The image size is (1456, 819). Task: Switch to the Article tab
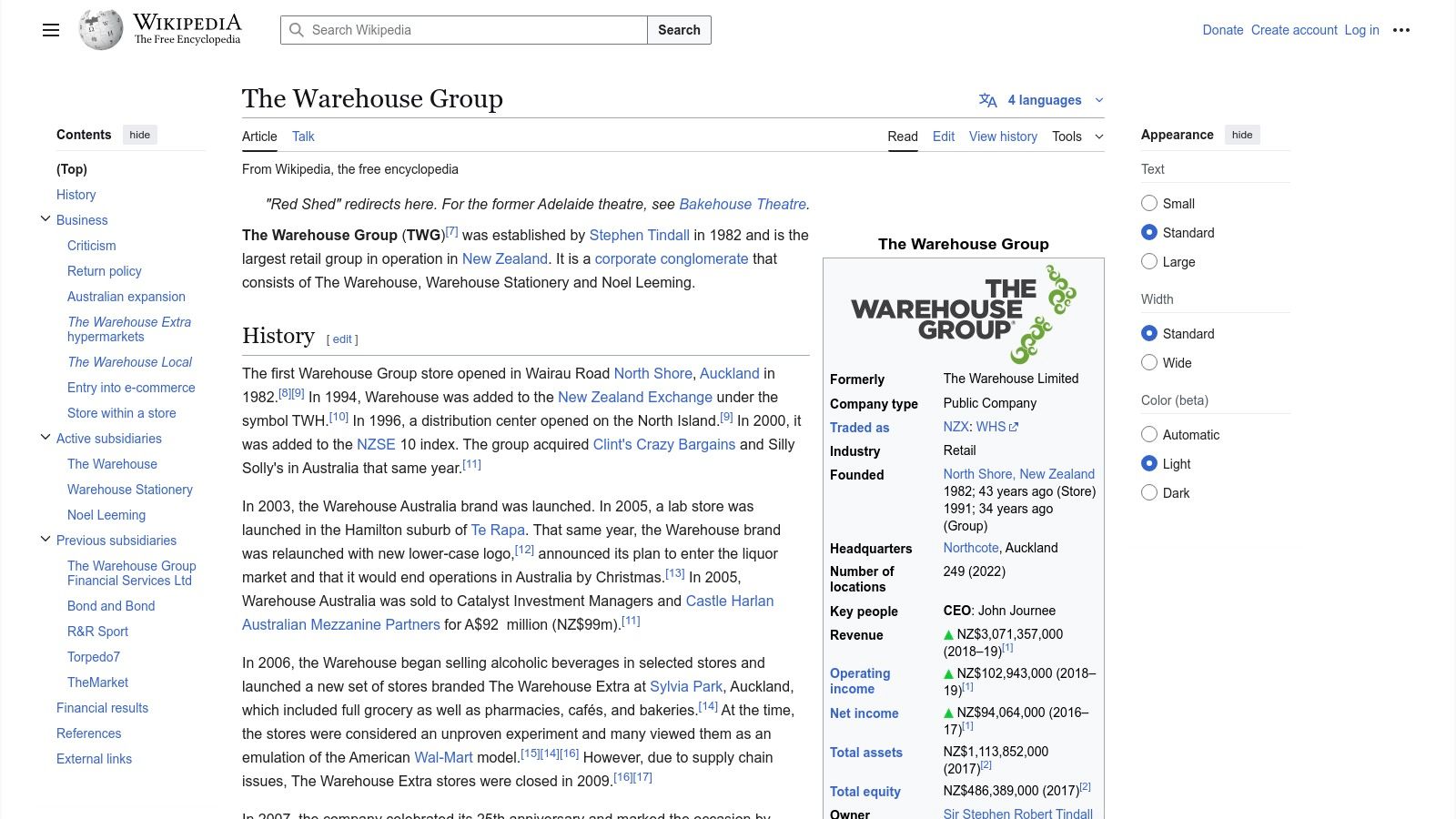(259, 136)
